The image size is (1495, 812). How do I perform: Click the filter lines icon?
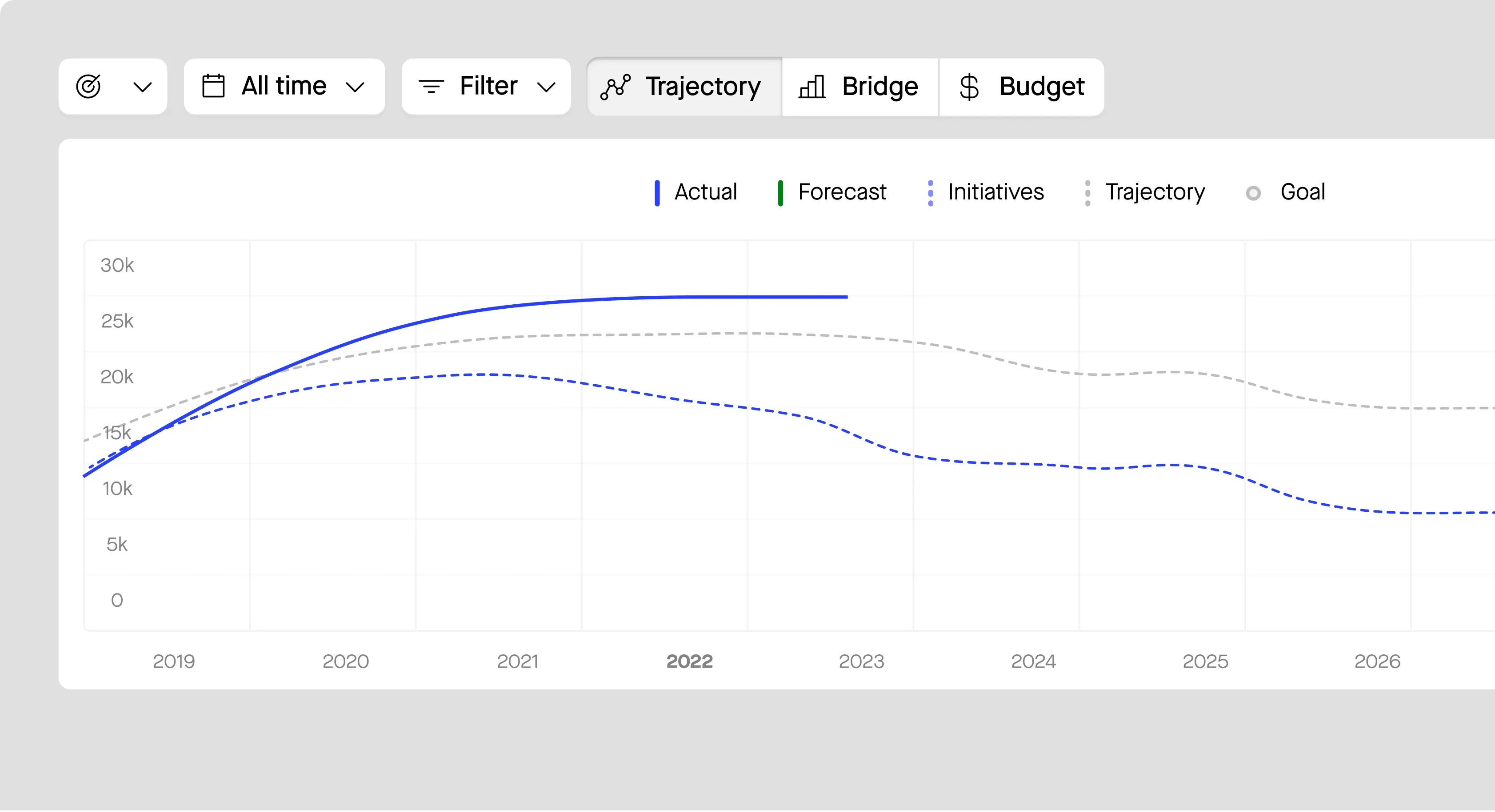pyautogui.click(x=431, y=87)
